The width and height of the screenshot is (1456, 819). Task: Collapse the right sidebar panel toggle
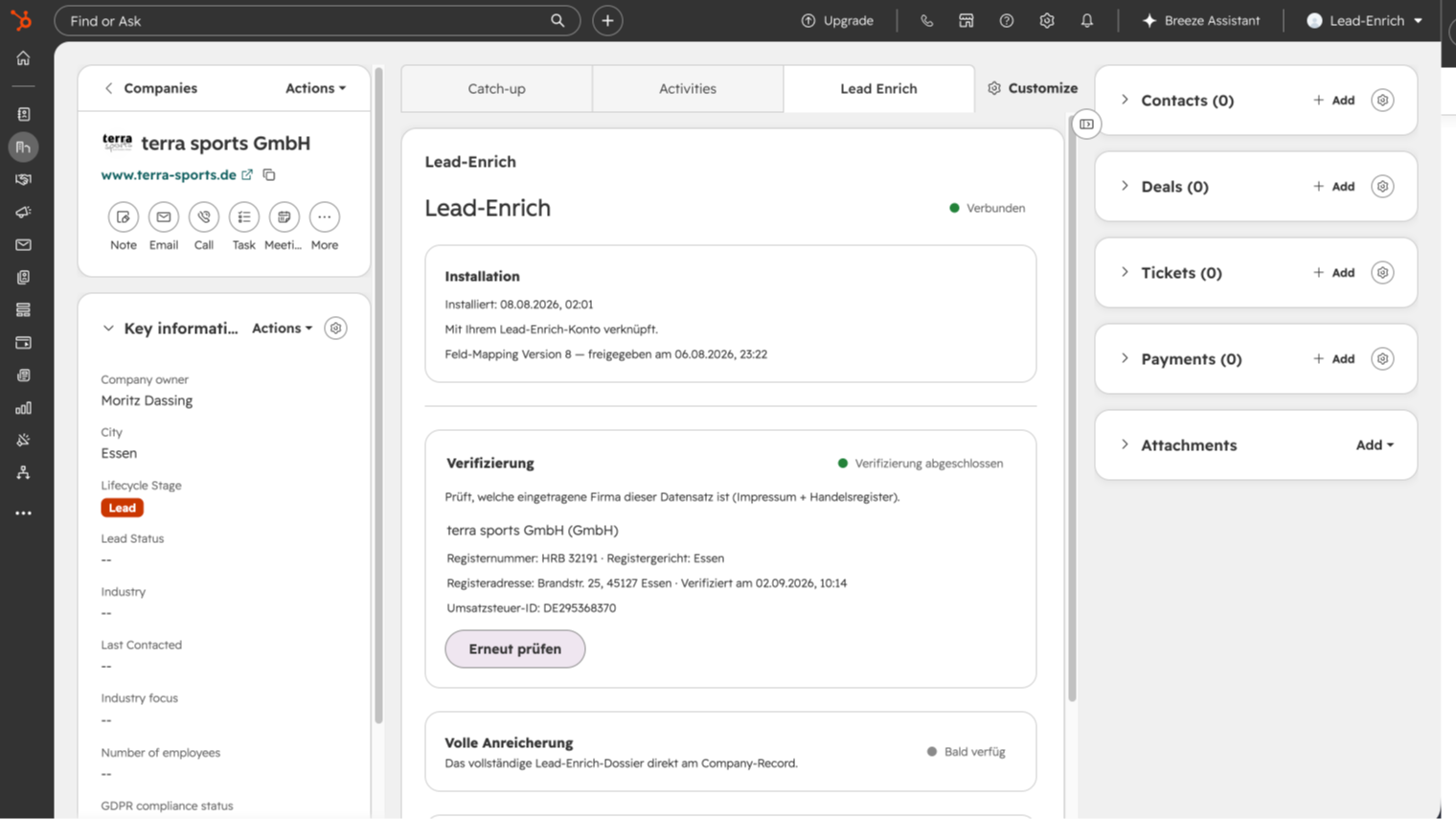tap(1086, 125)
